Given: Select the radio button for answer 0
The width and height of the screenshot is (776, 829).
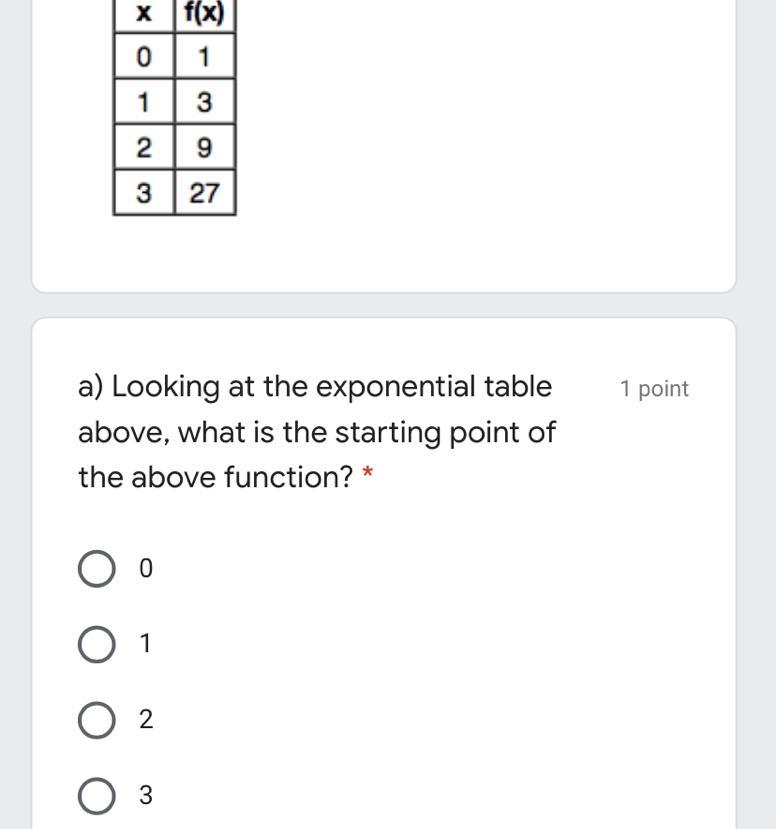Looking at the screenshot, I should (96, 569).
